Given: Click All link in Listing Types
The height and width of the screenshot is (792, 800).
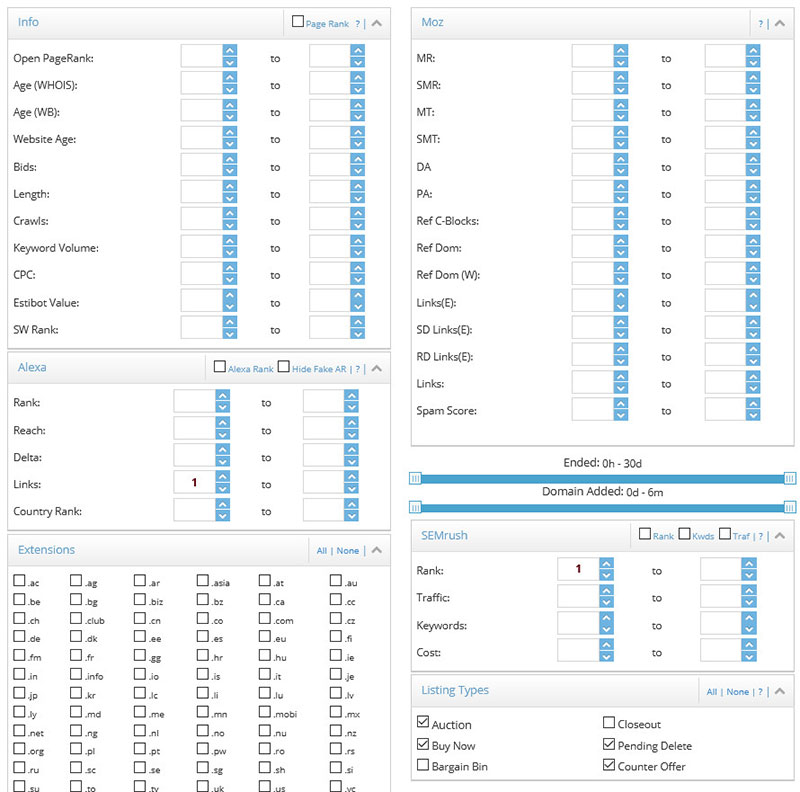Looking at the screenshot, I should (x=712, y=692).
